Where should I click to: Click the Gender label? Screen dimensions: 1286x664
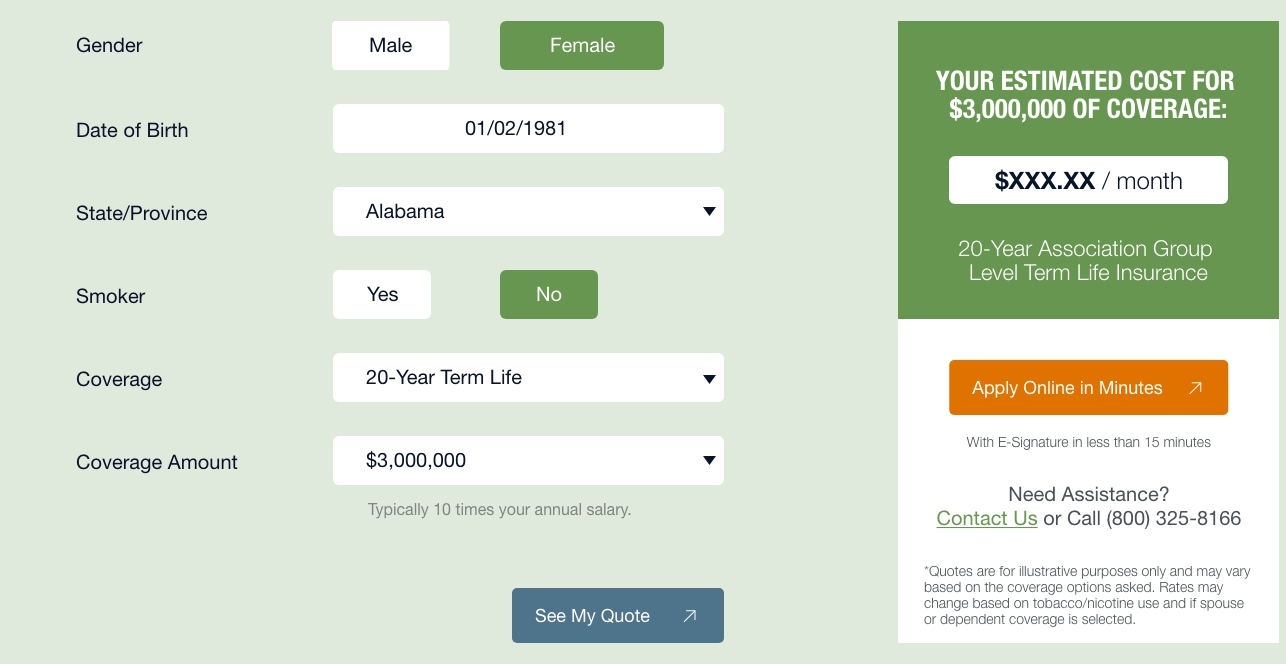(x=109, y=46)
